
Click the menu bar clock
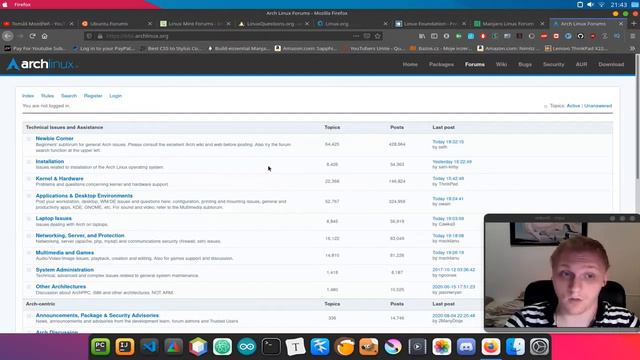point(619,4)
